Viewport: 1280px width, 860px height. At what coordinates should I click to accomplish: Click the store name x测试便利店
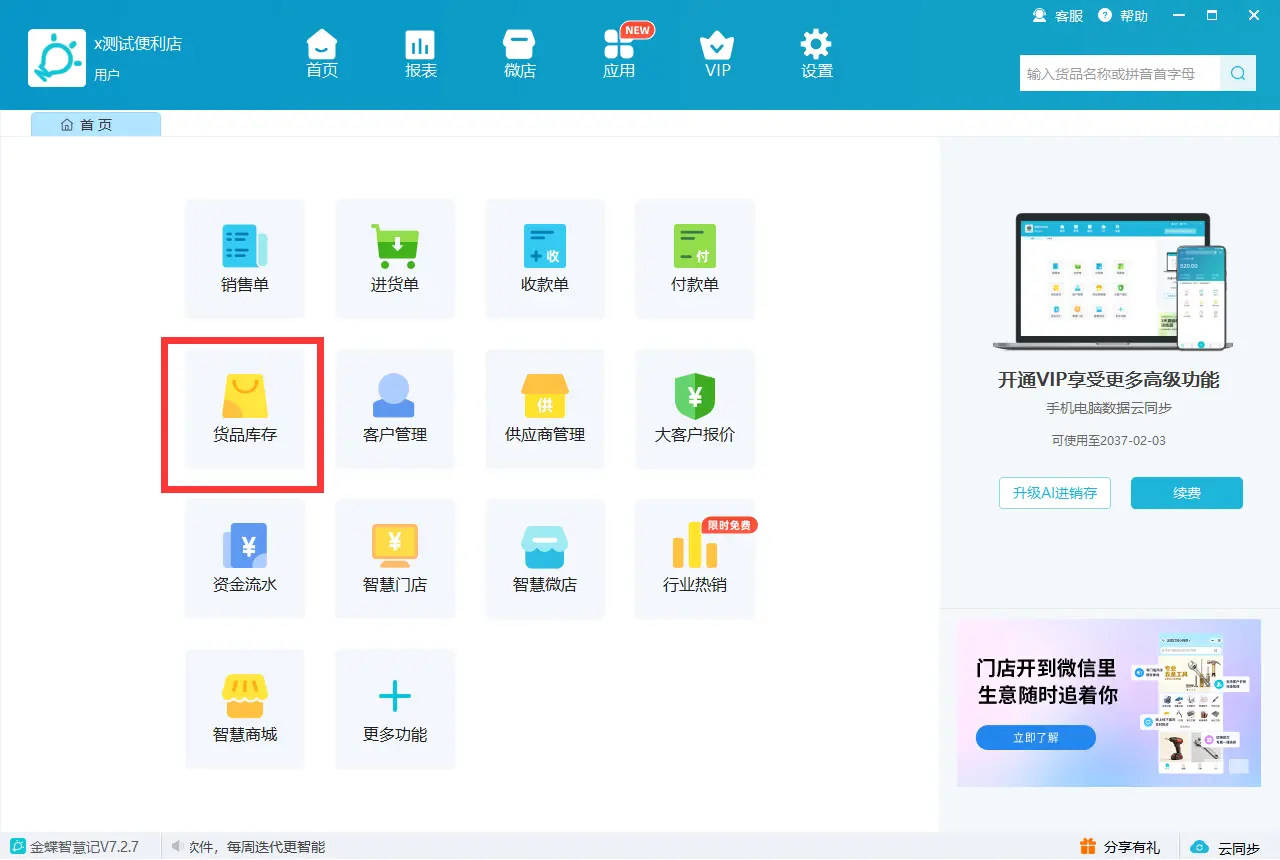tap(138, 44)
